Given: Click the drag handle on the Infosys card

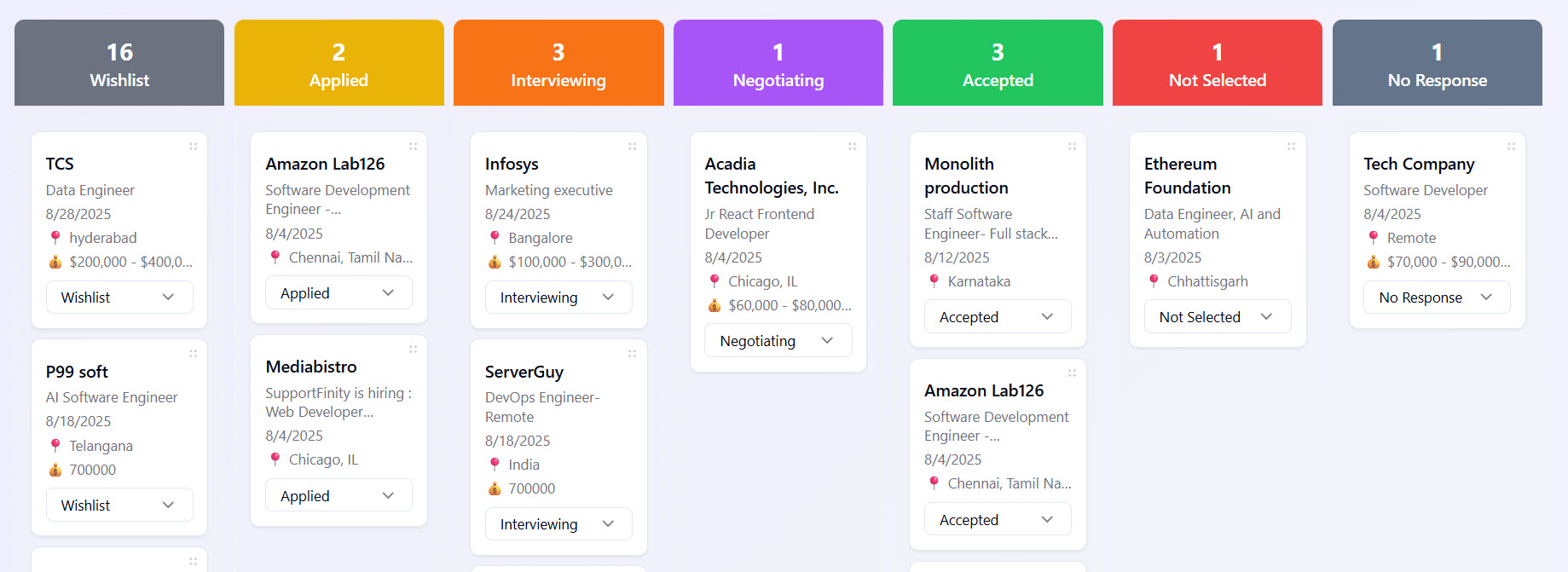Looking at the screenshot, I should tap(632, 146).
